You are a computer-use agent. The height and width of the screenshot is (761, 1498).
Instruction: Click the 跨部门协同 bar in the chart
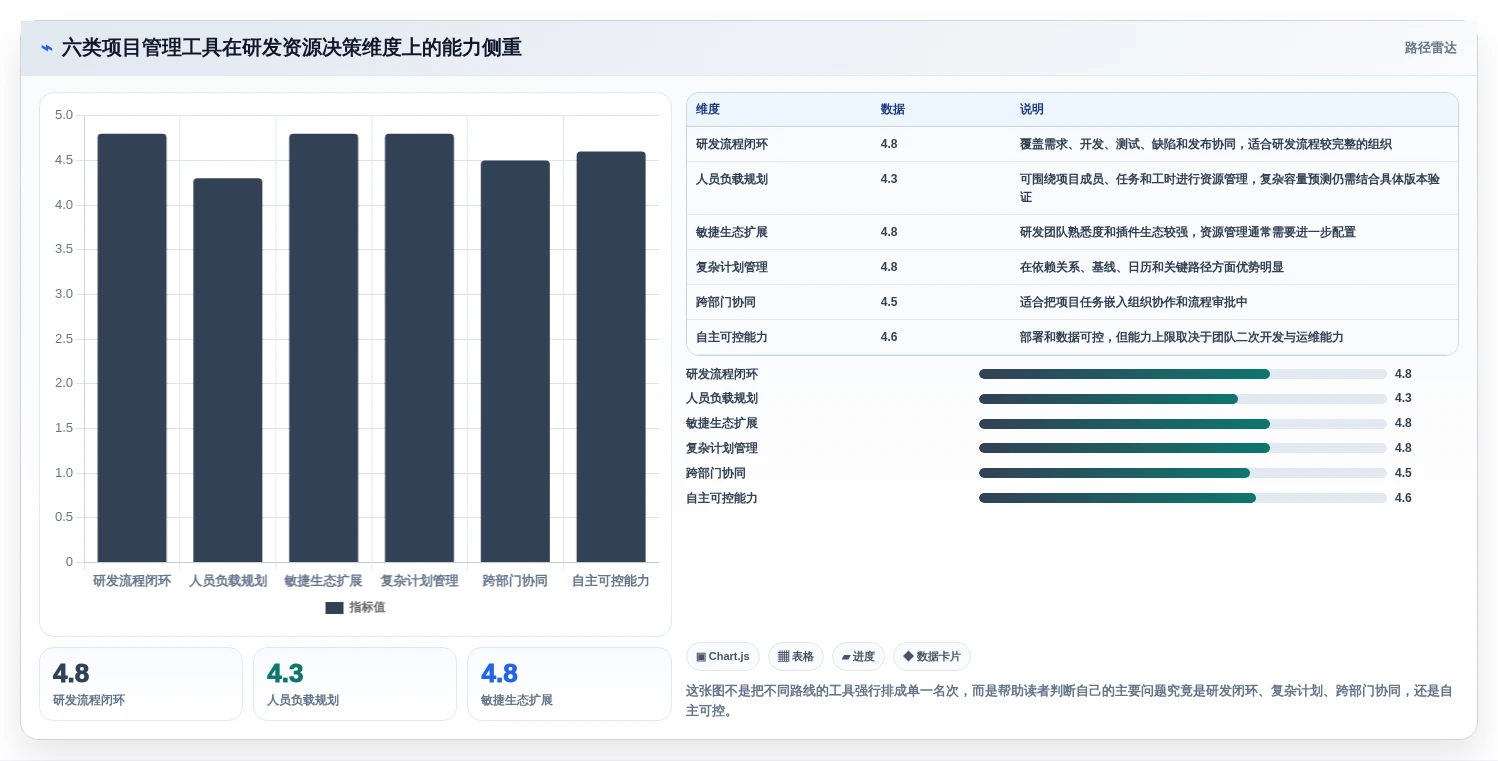click(515, 361)
